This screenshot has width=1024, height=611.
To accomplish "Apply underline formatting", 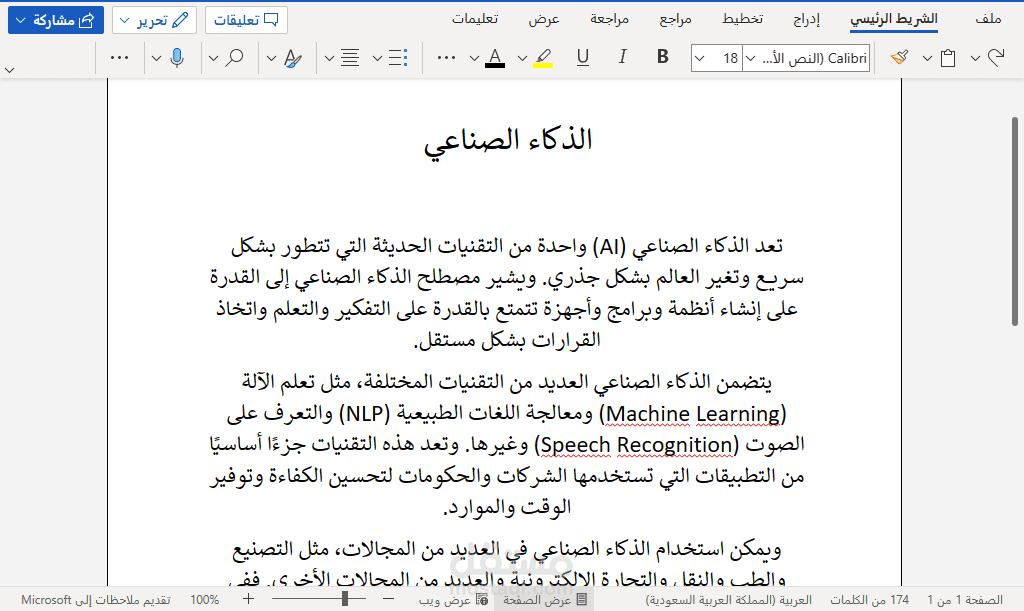I will [x=581, y=58].
